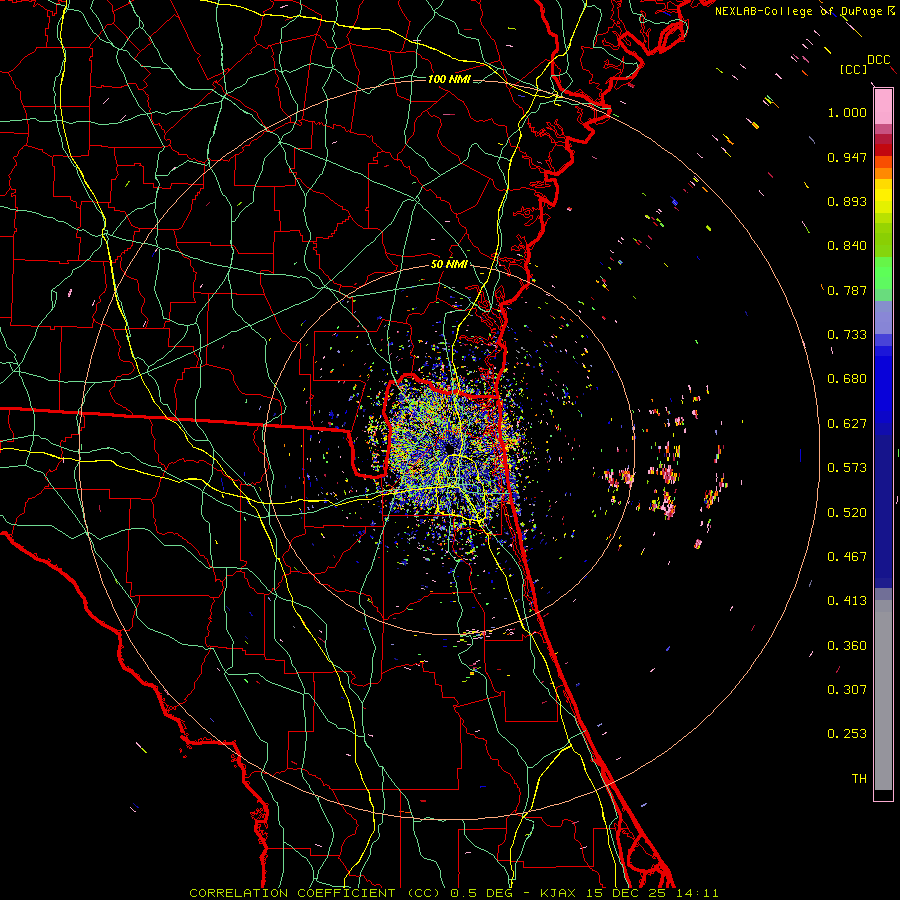The image size is (900, 900).
Task: Click the CORRELATION COEFFICIENT (CC) caption text
Action: coord(315,893)
